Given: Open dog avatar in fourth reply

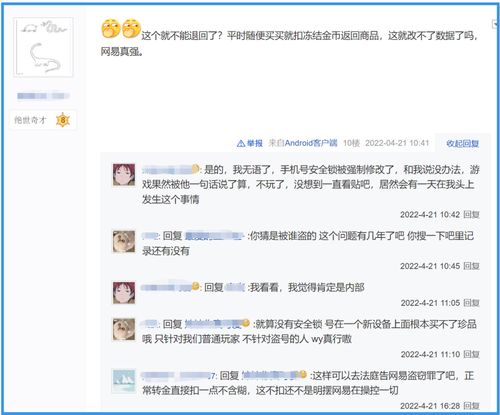Looking at the screenshot, I should click(x=124, y=329).
